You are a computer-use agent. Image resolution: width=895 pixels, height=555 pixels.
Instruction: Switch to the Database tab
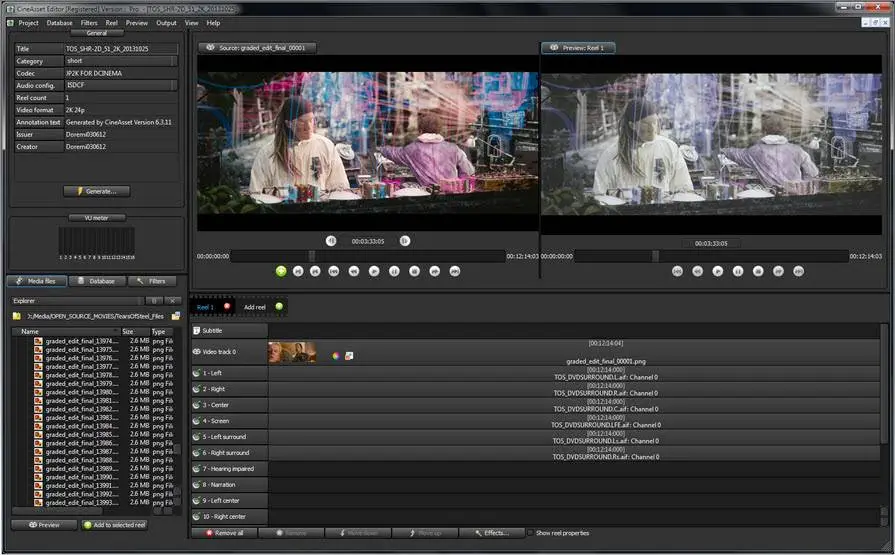pyautogui.click(x=97, y=281)
